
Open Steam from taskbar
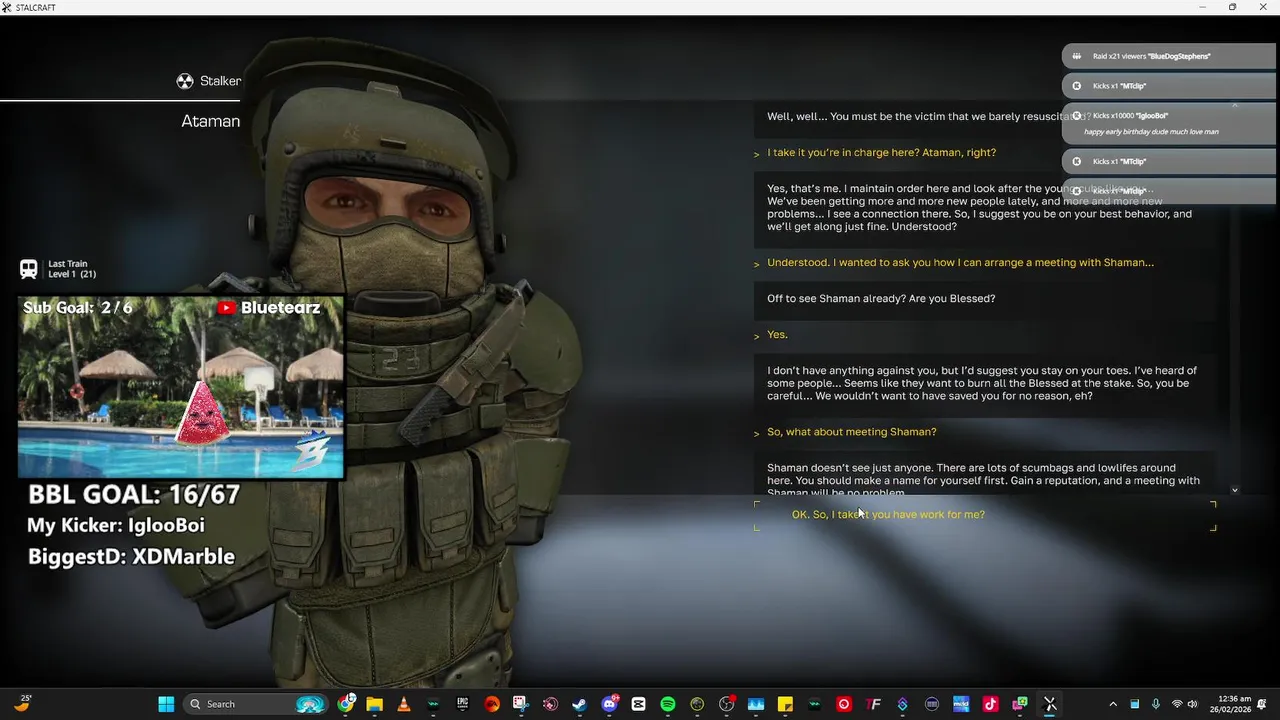(579, 704)
